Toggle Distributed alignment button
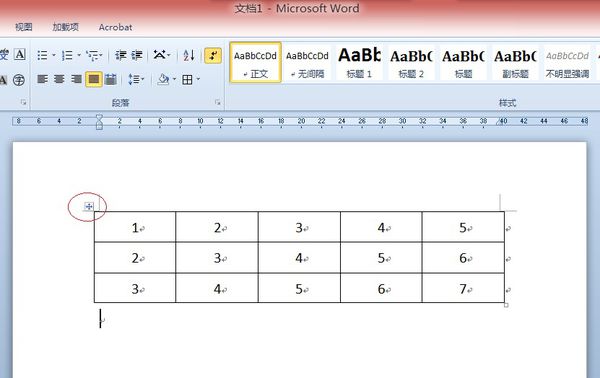The image size is (600, 378). coord(111,79)
